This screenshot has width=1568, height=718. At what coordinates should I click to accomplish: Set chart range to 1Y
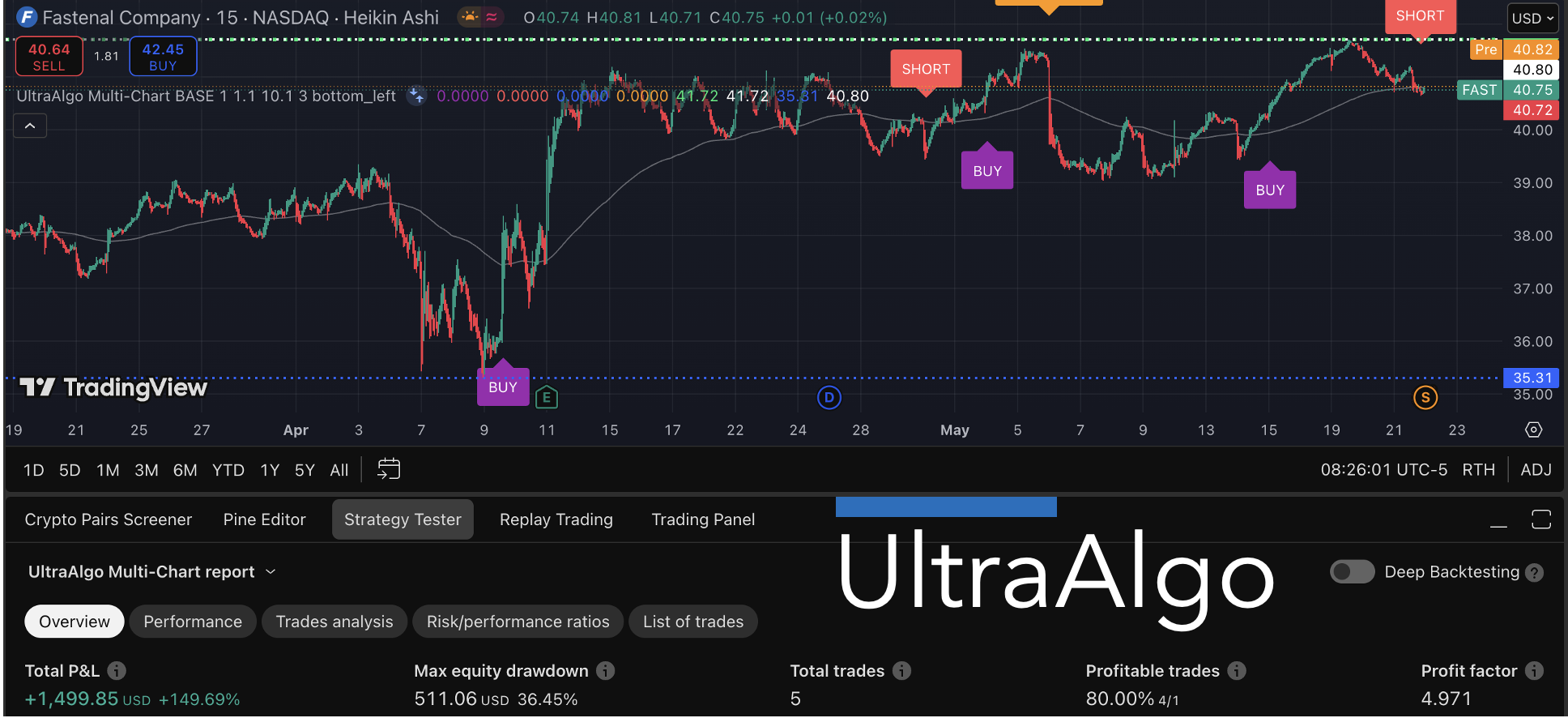(270, 470)
